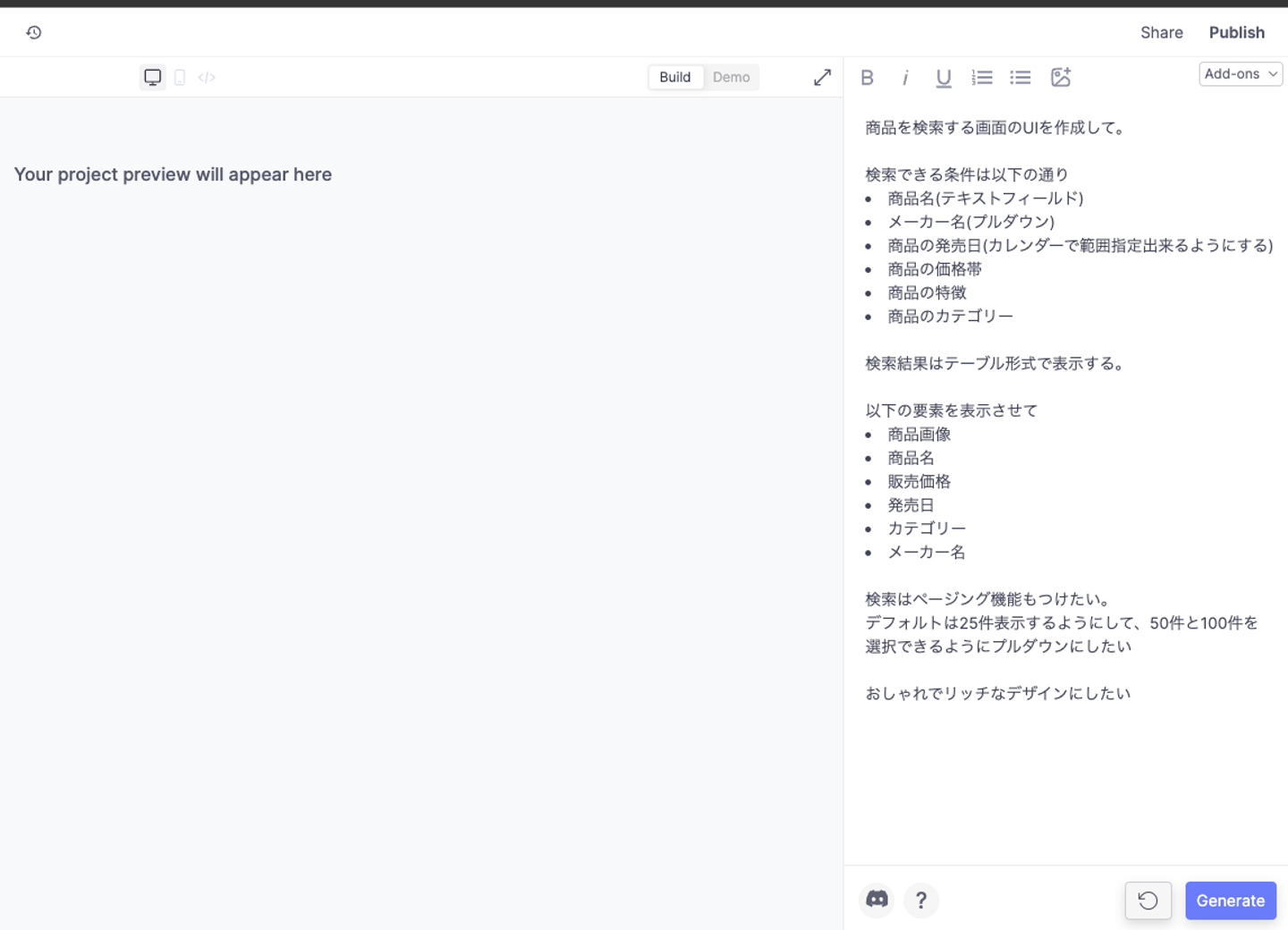This screenshot has height=930, width=1288.
Task: Reset the prompt with the undo arrow button
Action: tap(1148, 900)
